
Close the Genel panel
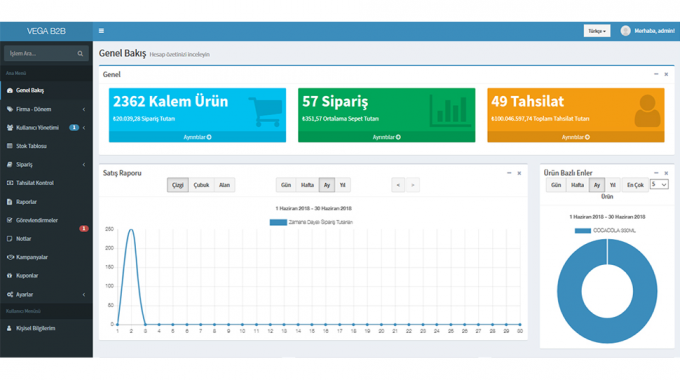click(x=666, y=74)
